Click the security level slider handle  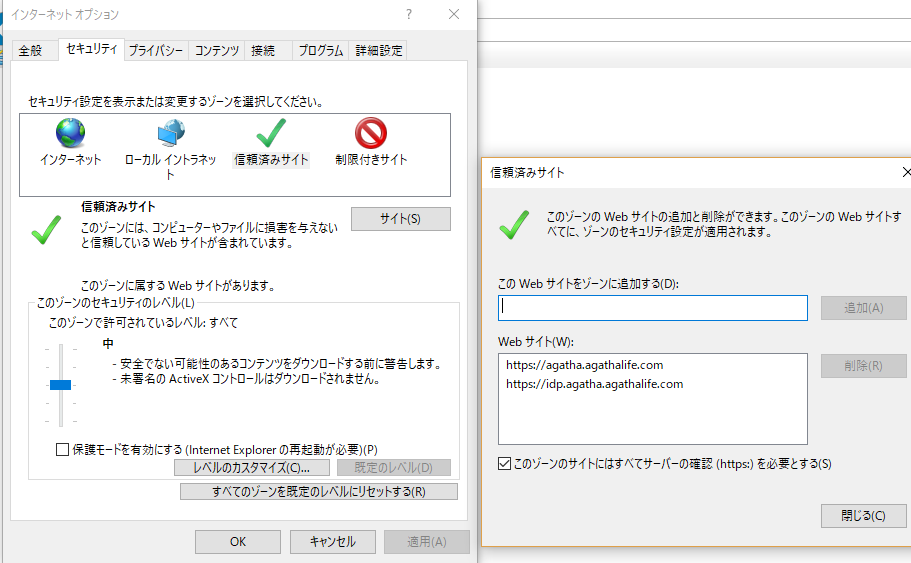point(60,385)
